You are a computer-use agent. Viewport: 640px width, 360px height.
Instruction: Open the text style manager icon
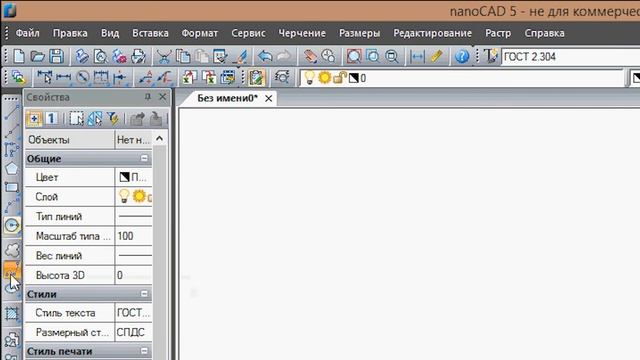pyautogui.click(x=491, y=56)
